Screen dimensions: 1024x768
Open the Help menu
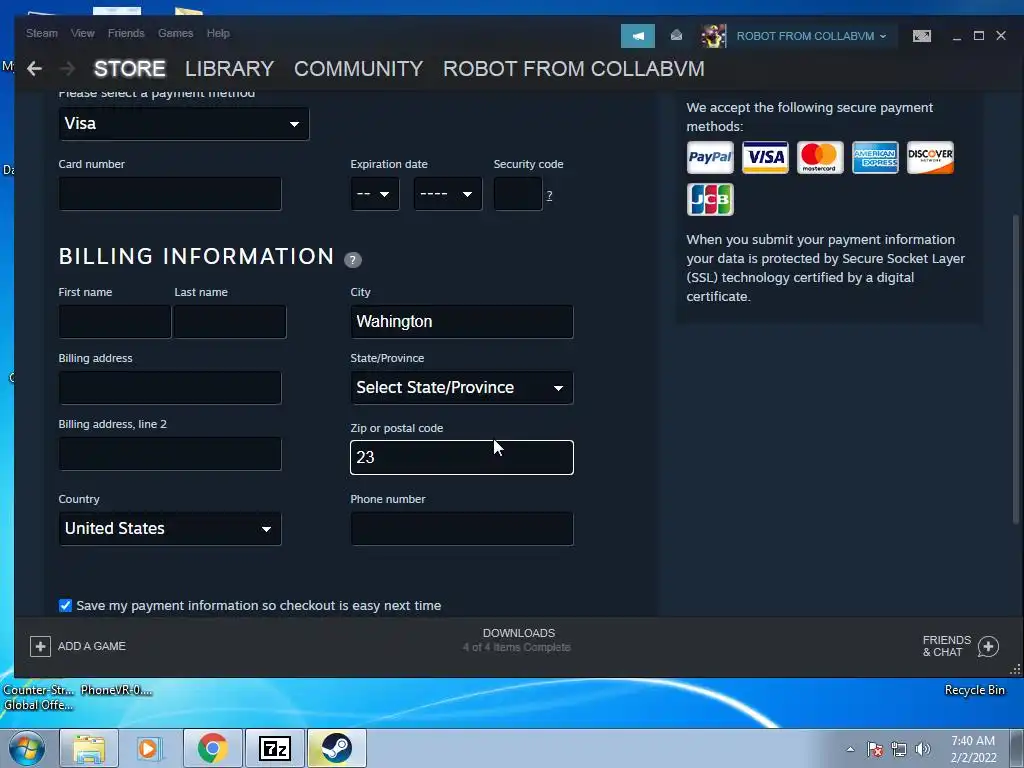click(218, 33)
